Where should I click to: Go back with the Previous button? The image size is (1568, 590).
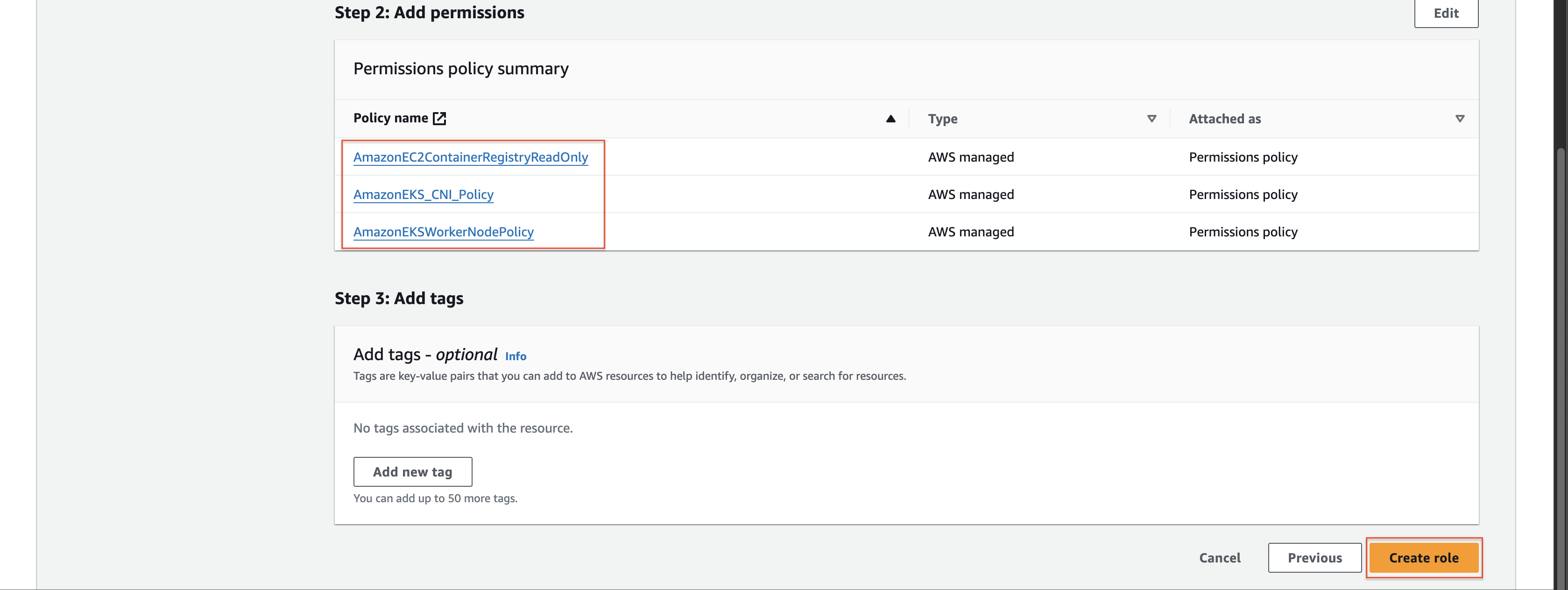point(1315,558)
